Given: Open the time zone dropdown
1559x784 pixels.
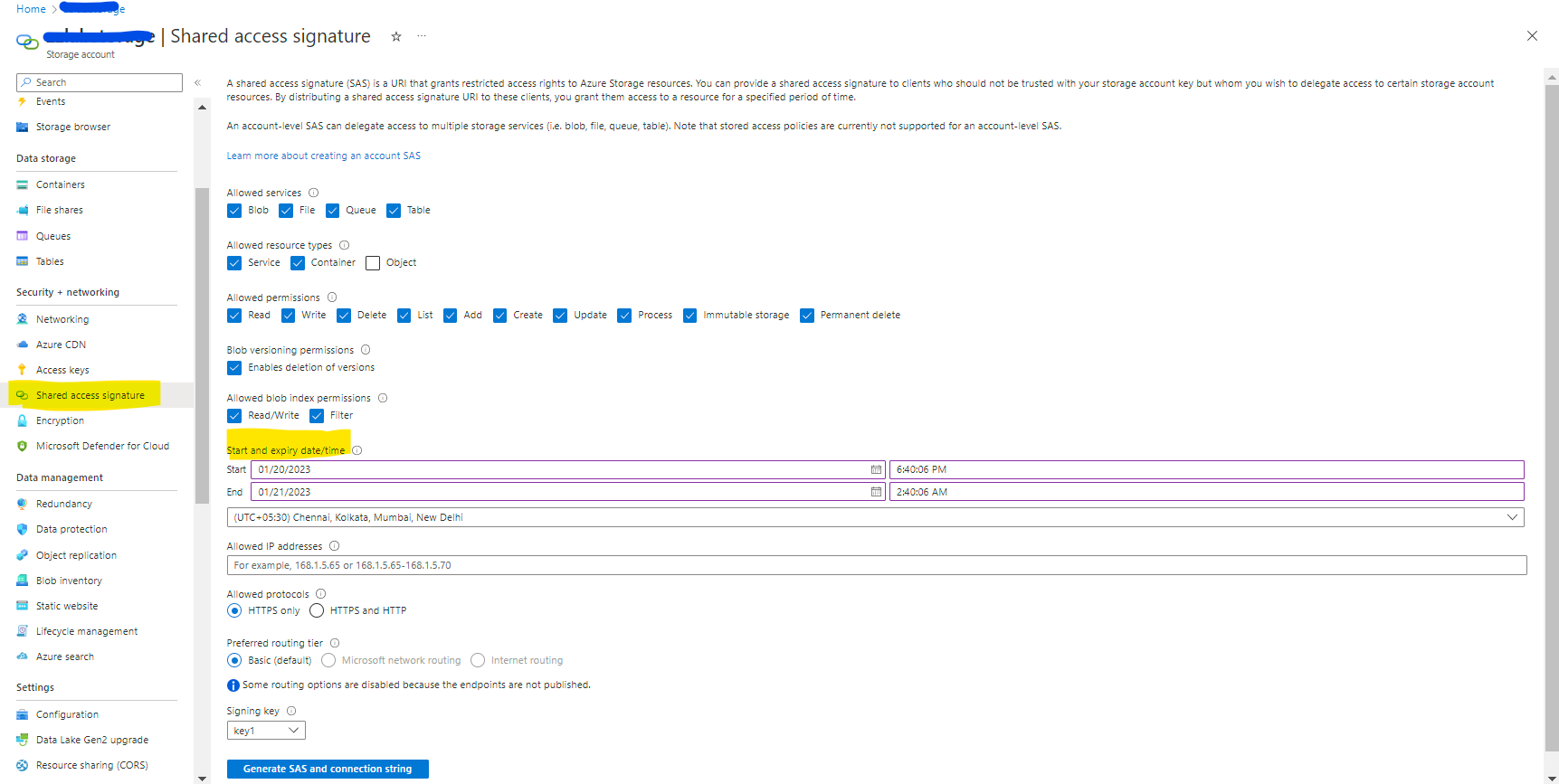Looking at the screenshot, I should click(x=875, y=517).
